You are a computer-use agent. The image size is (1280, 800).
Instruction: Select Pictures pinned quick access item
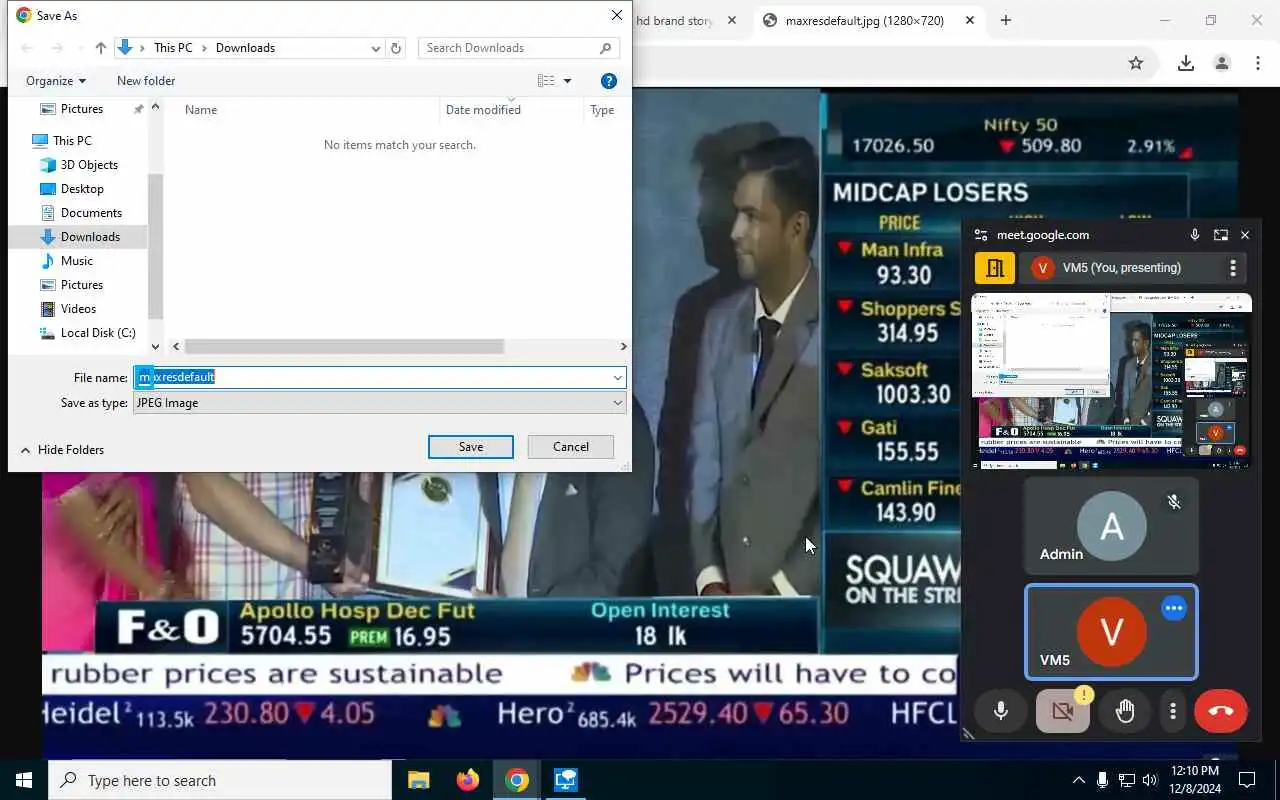coord(82,109)
